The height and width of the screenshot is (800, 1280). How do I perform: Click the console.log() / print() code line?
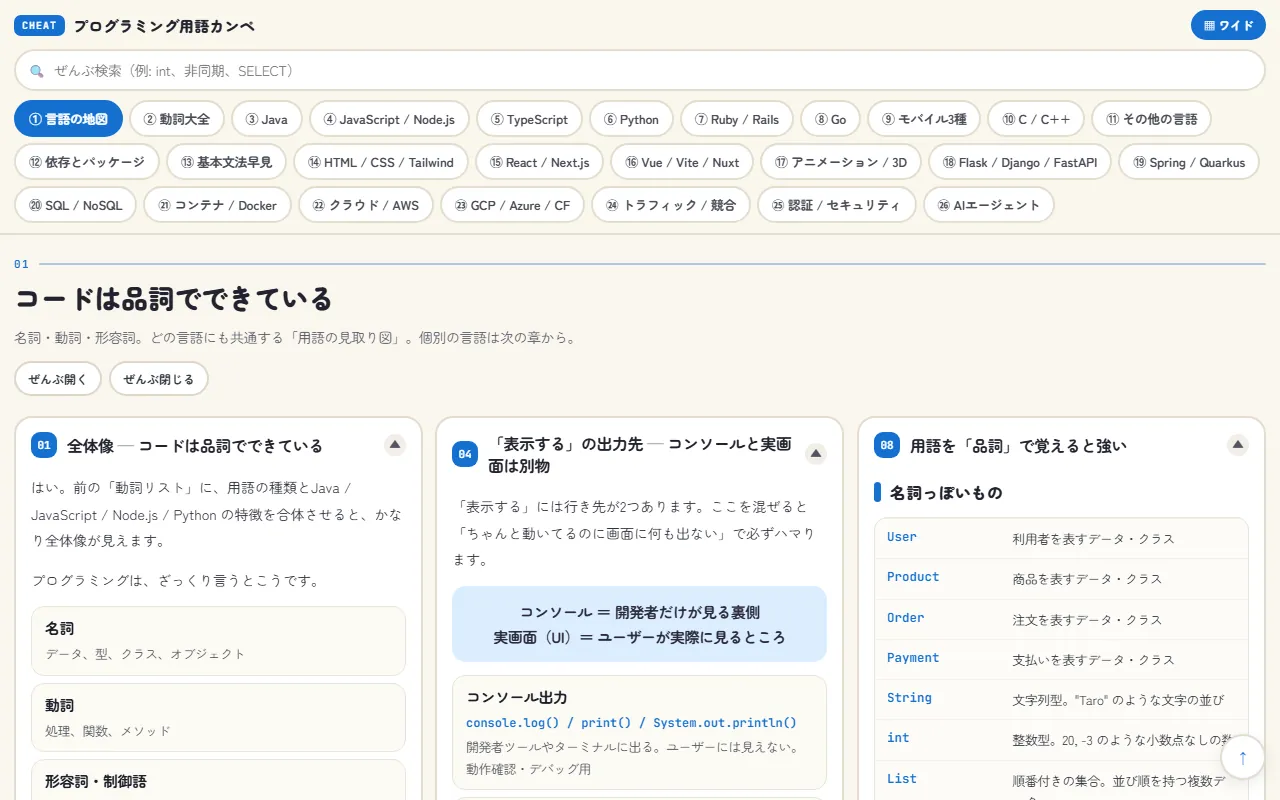[631, 723]
